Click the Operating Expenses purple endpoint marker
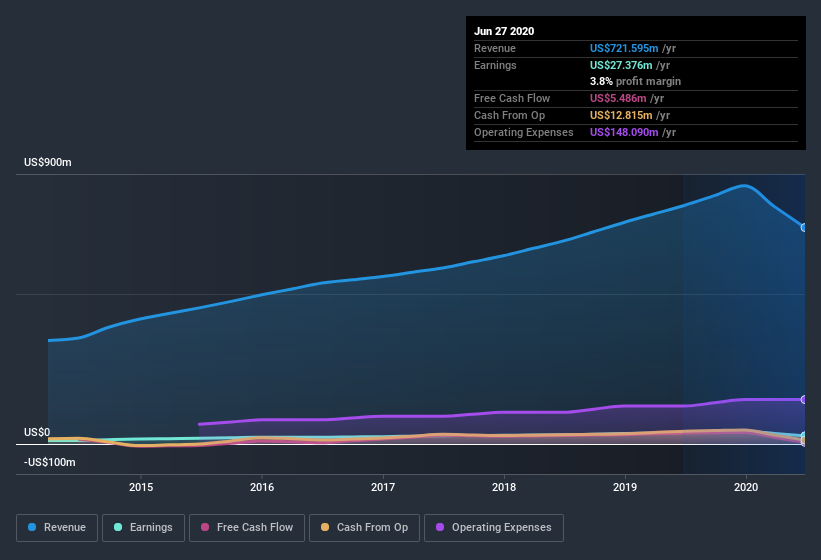Viewport: 821px width, 560px height. [804, 400]
